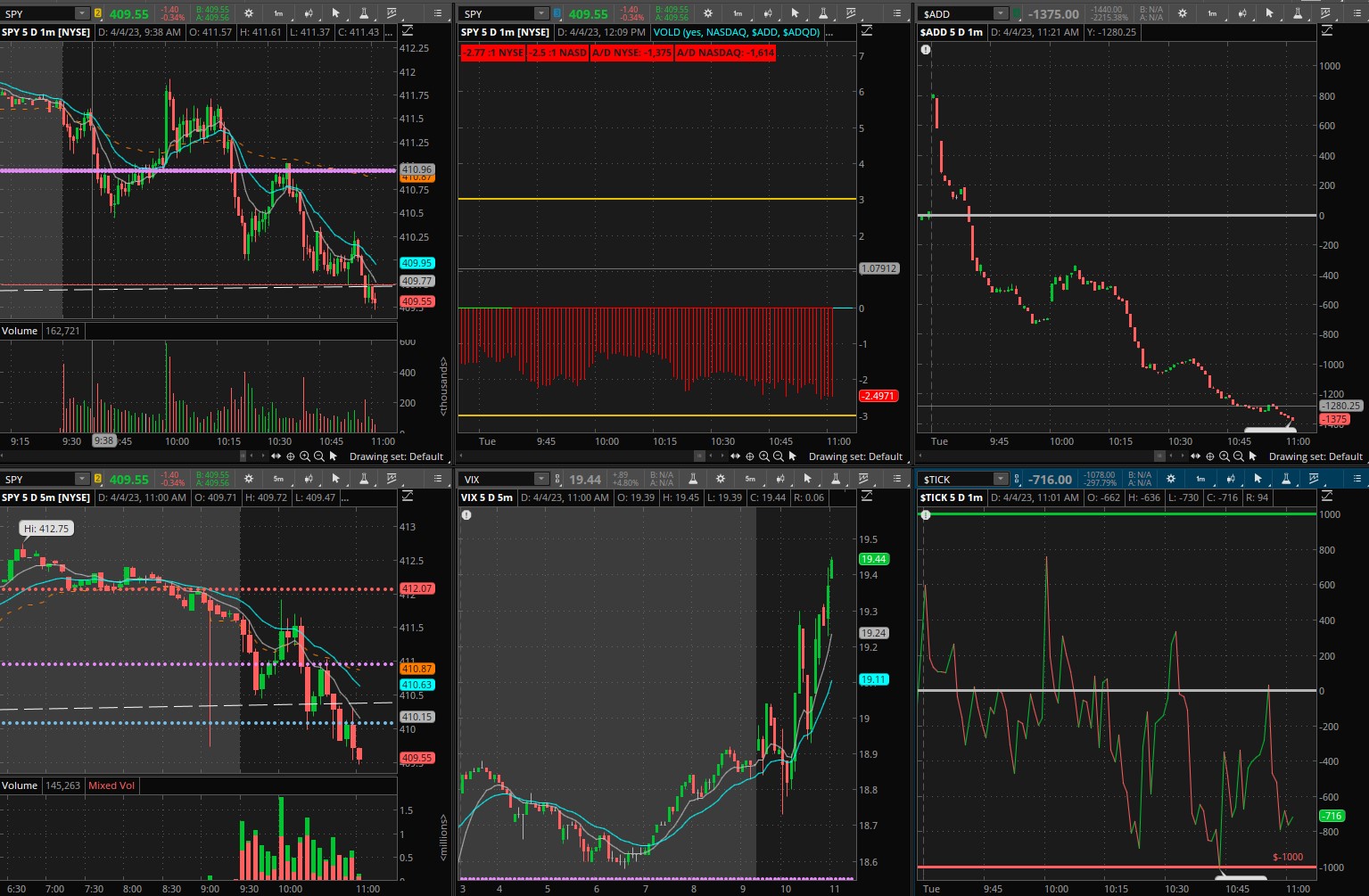Open 1m timeframe dropdown on $ADD chart
Image resolution: width=1369 pixels, height=896 pixels.
[x=1212, y=13]
